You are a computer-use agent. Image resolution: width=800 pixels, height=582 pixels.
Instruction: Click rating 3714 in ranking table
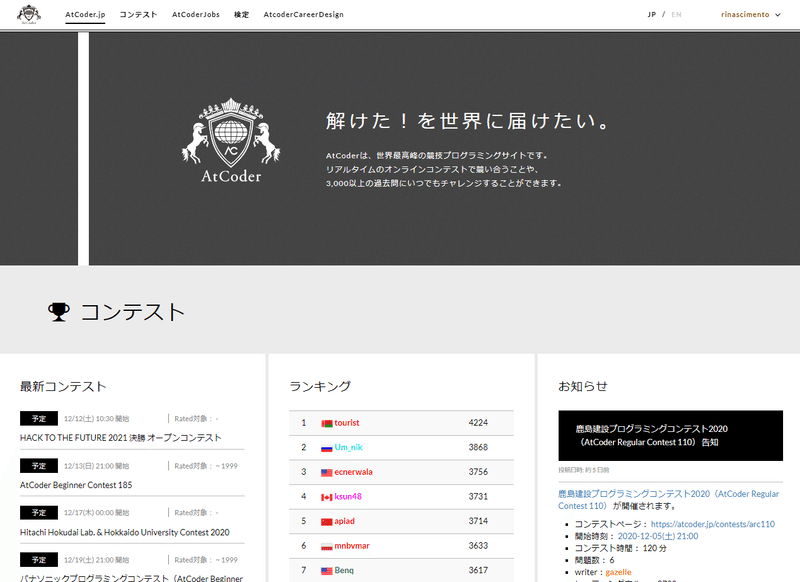(478, 521)
